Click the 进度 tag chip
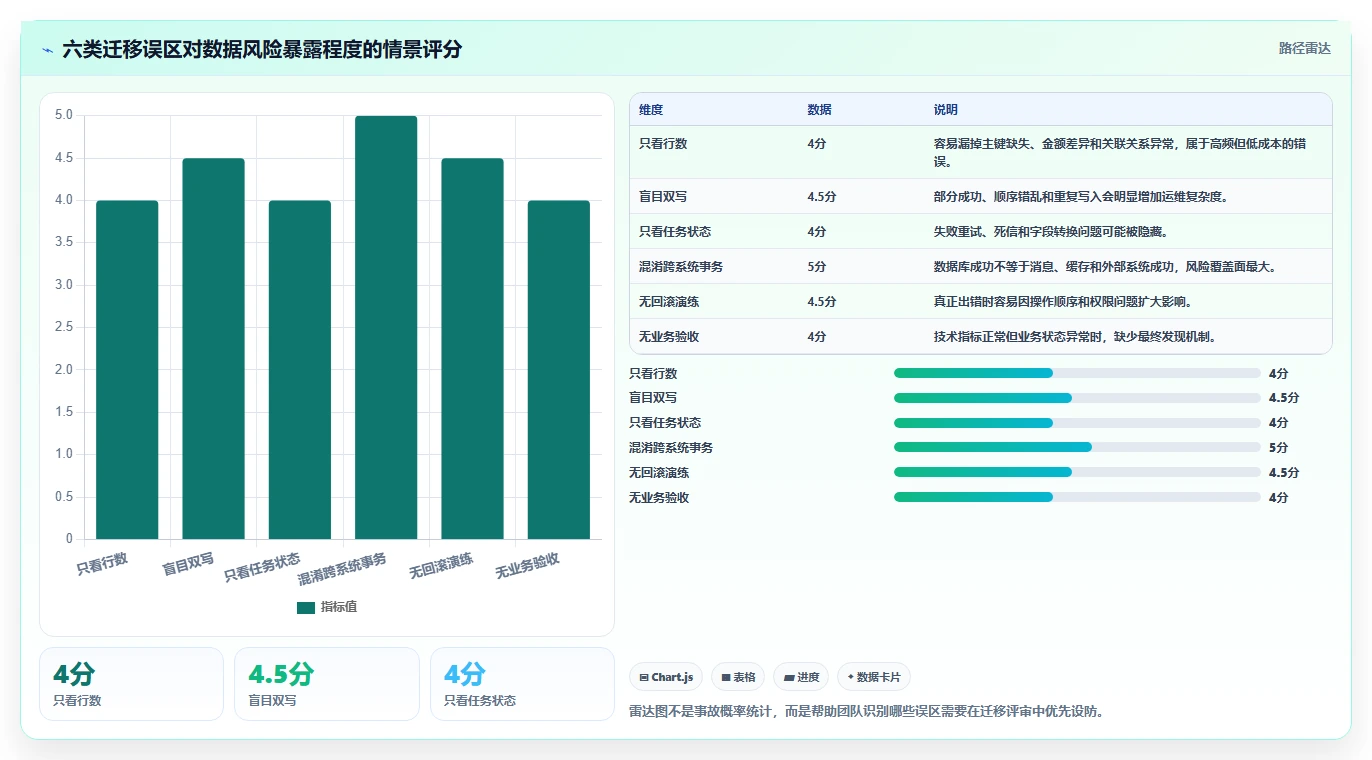Screen dimensions: 1372x760 click(x=801, y=677)
